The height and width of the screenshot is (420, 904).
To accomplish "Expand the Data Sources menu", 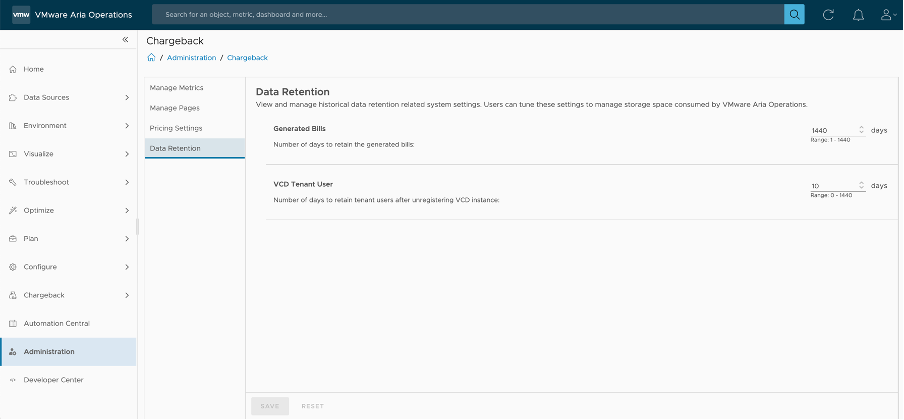I will 127,97.
